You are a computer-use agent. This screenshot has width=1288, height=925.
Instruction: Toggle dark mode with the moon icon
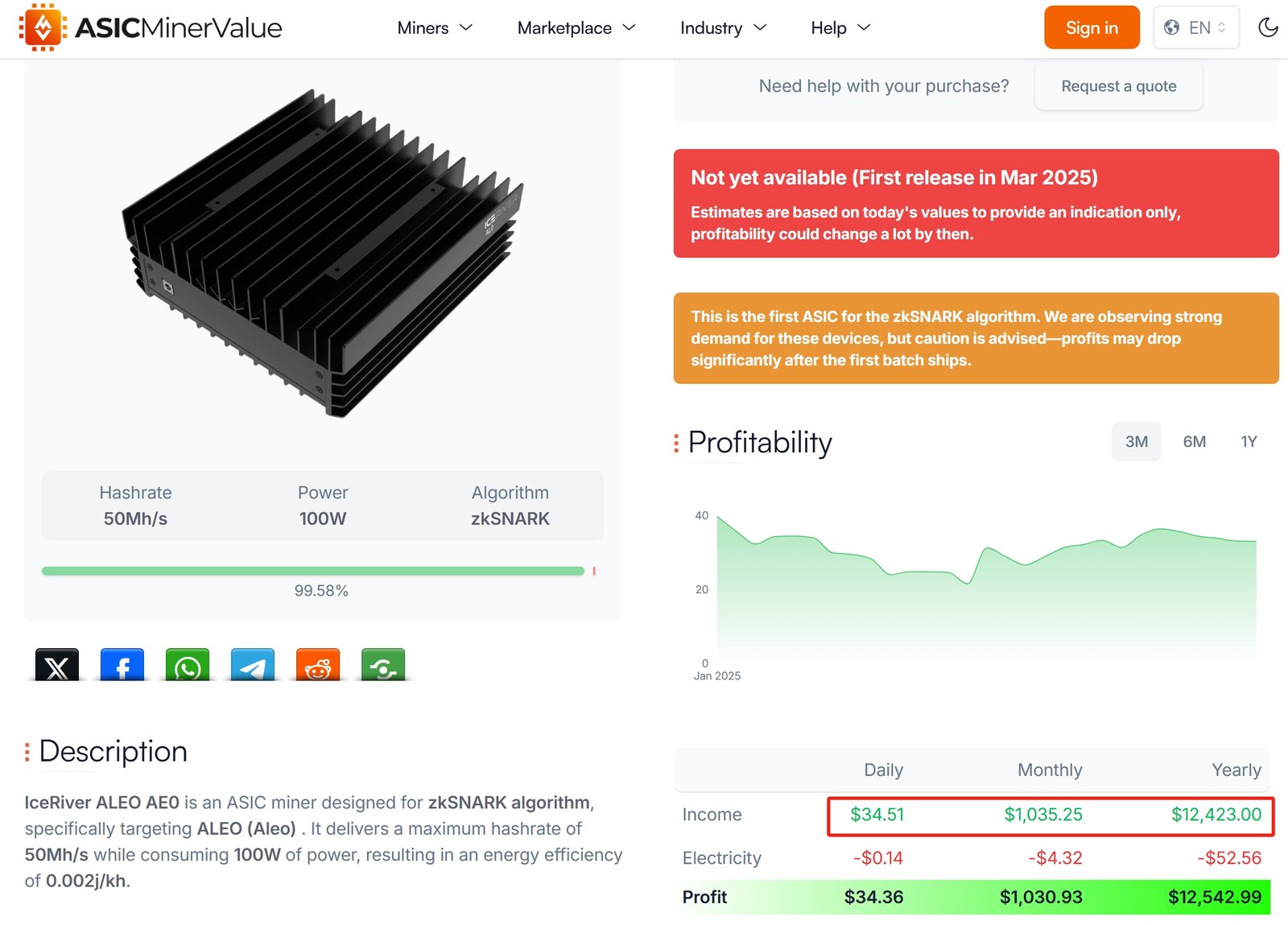(1268, 27)
